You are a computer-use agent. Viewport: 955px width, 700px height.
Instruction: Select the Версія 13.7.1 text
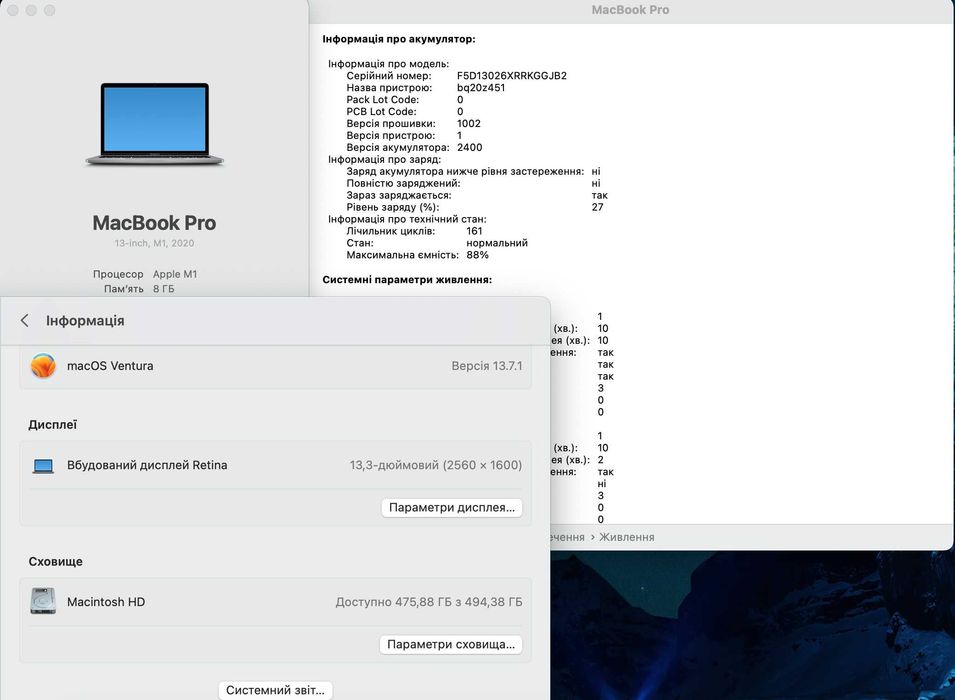click(487, 366)
